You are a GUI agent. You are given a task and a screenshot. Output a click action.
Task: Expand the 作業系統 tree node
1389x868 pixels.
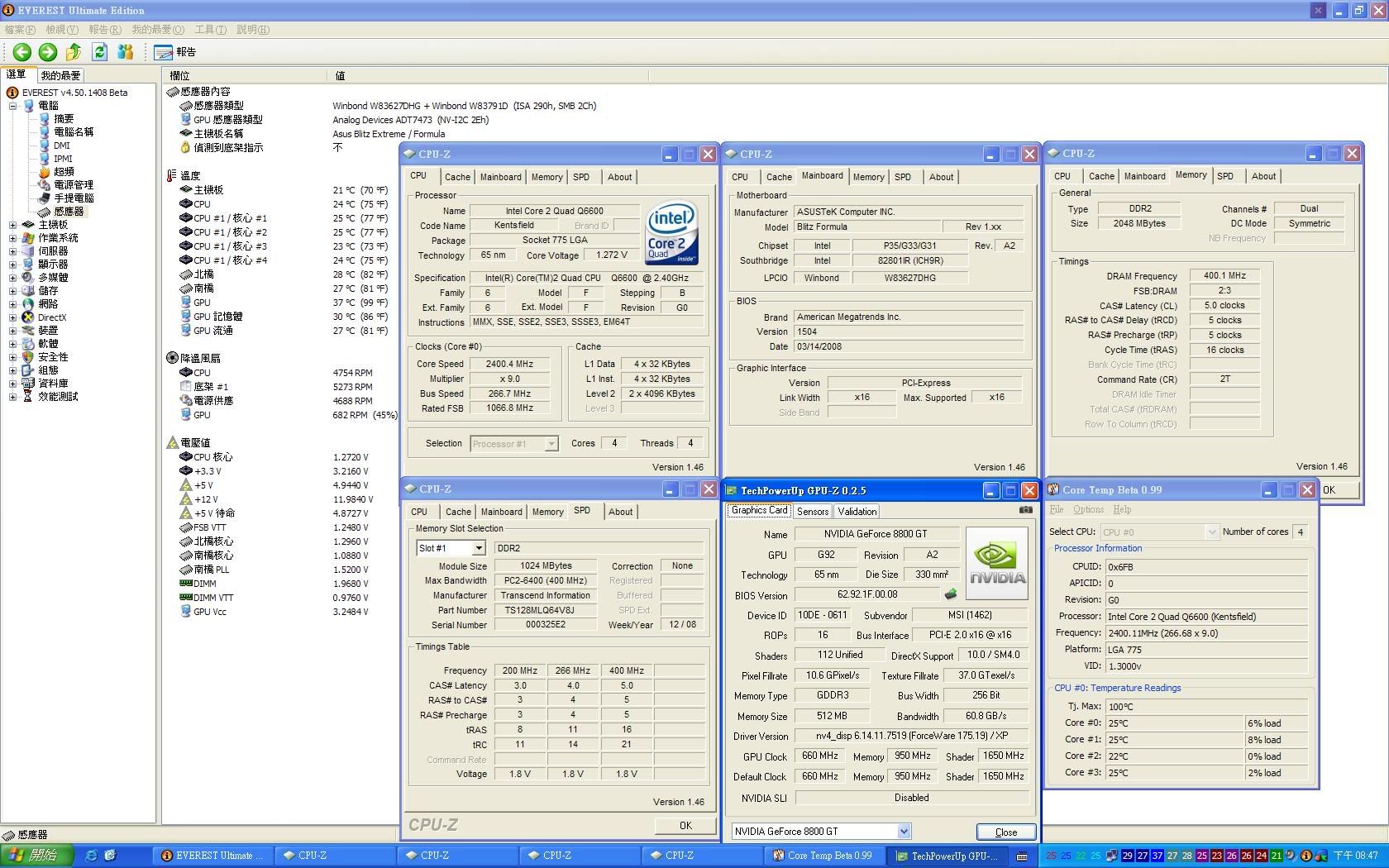tap(12, 238)
